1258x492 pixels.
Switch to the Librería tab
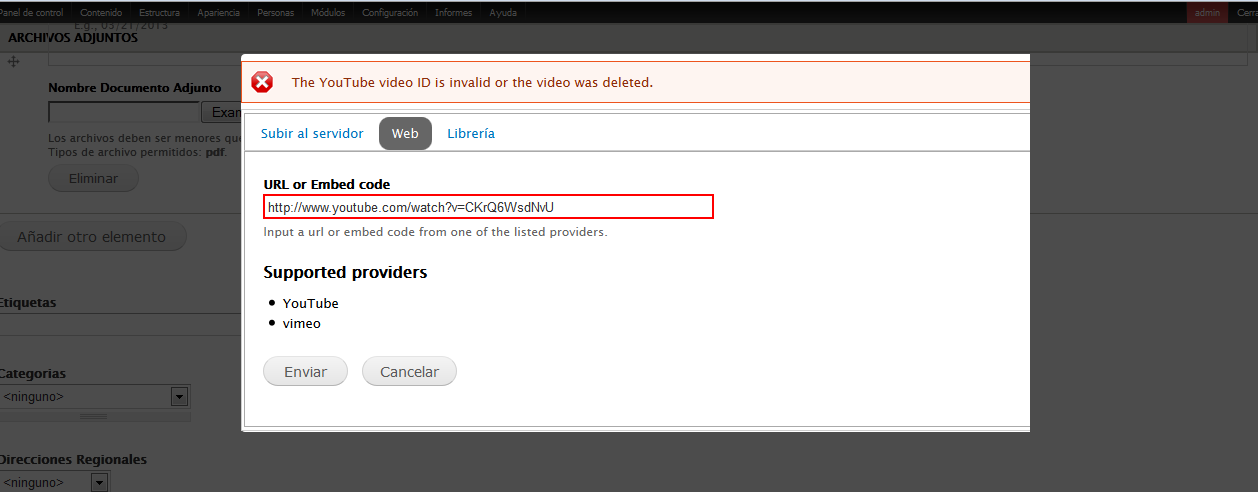click(x=471, y=133)
